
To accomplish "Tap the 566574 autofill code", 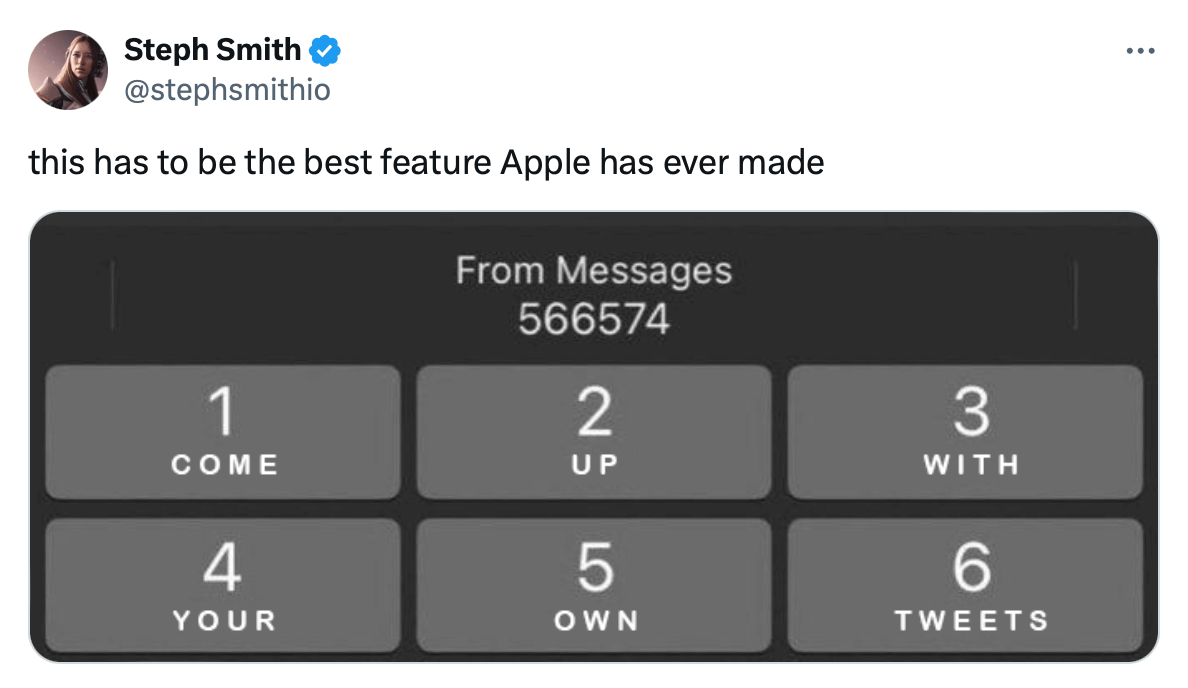I will (594, 320).
